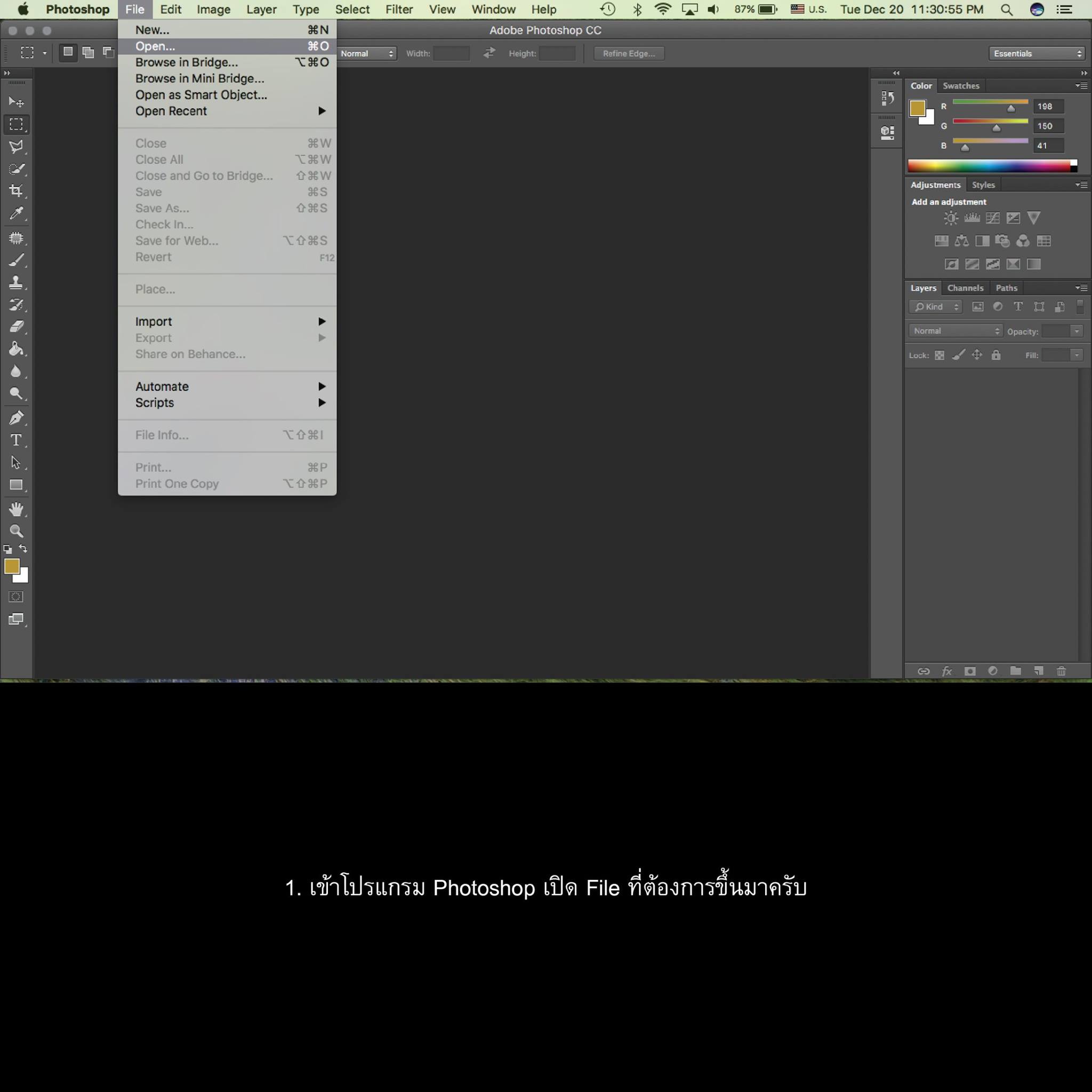Add a Brightness/Contrast adjustment

(x=951, y=218)
